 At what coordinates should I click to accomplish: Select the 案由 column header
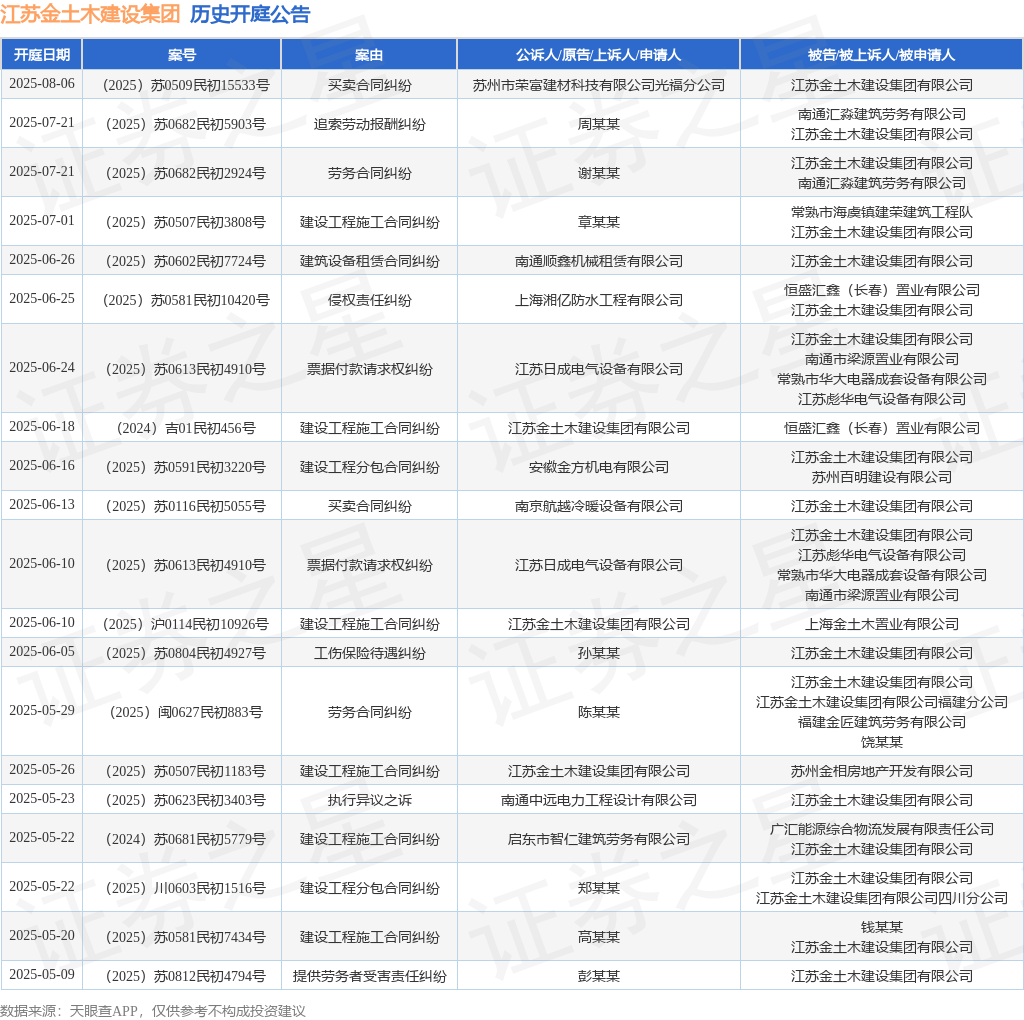click(x=369, y=55)
